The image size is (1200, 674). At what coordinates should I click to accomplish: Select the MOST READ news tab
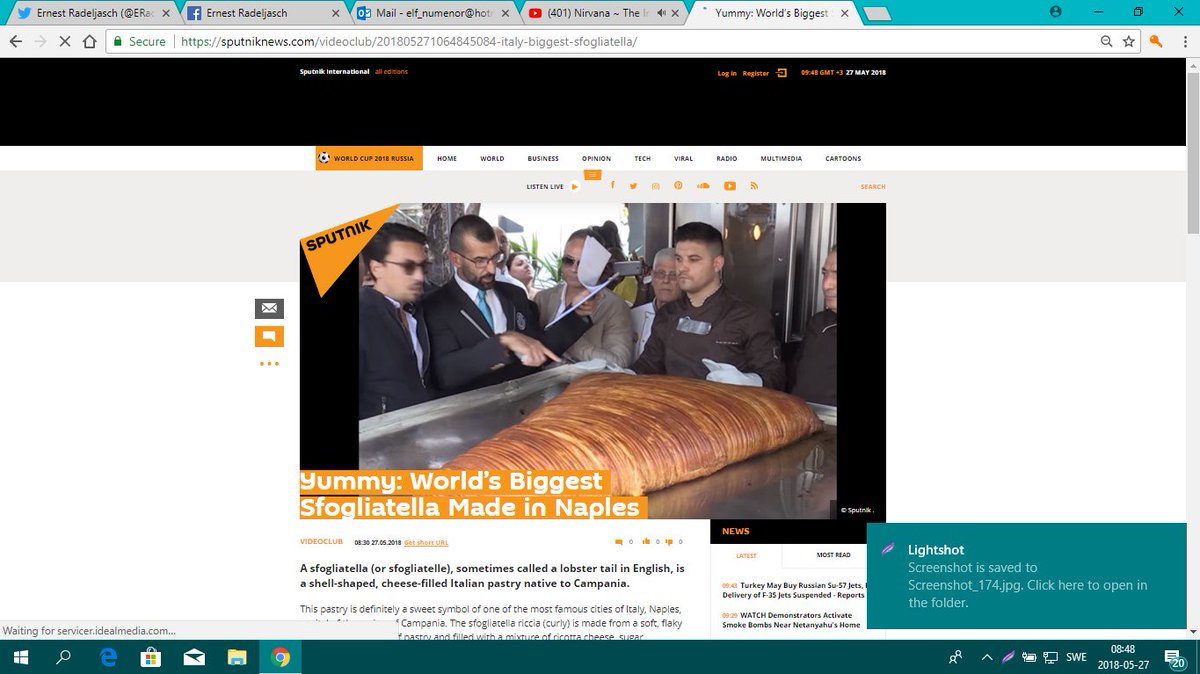pos(833,555)
